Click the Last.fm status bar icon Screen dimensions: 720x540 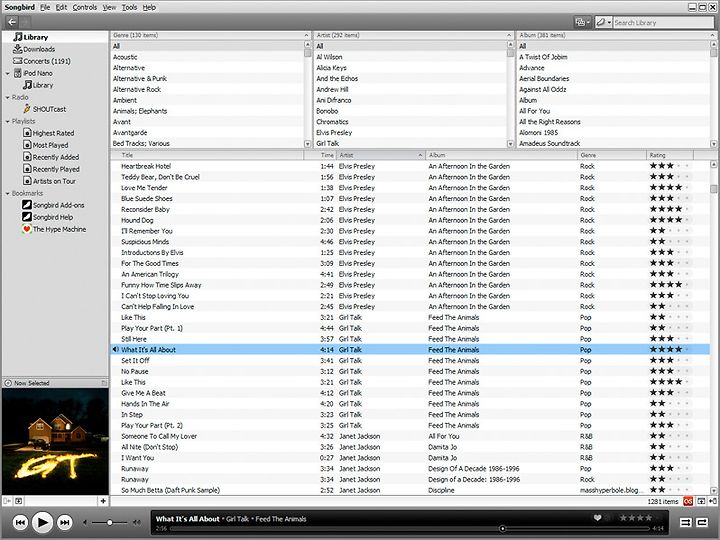click(x=687, y=501)
